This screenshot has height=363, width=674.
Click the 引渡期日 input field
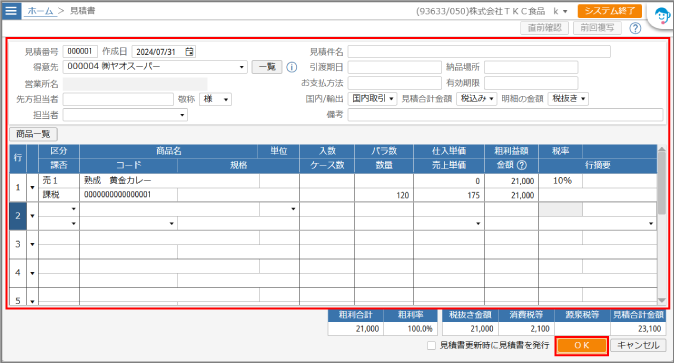[395, 67]
